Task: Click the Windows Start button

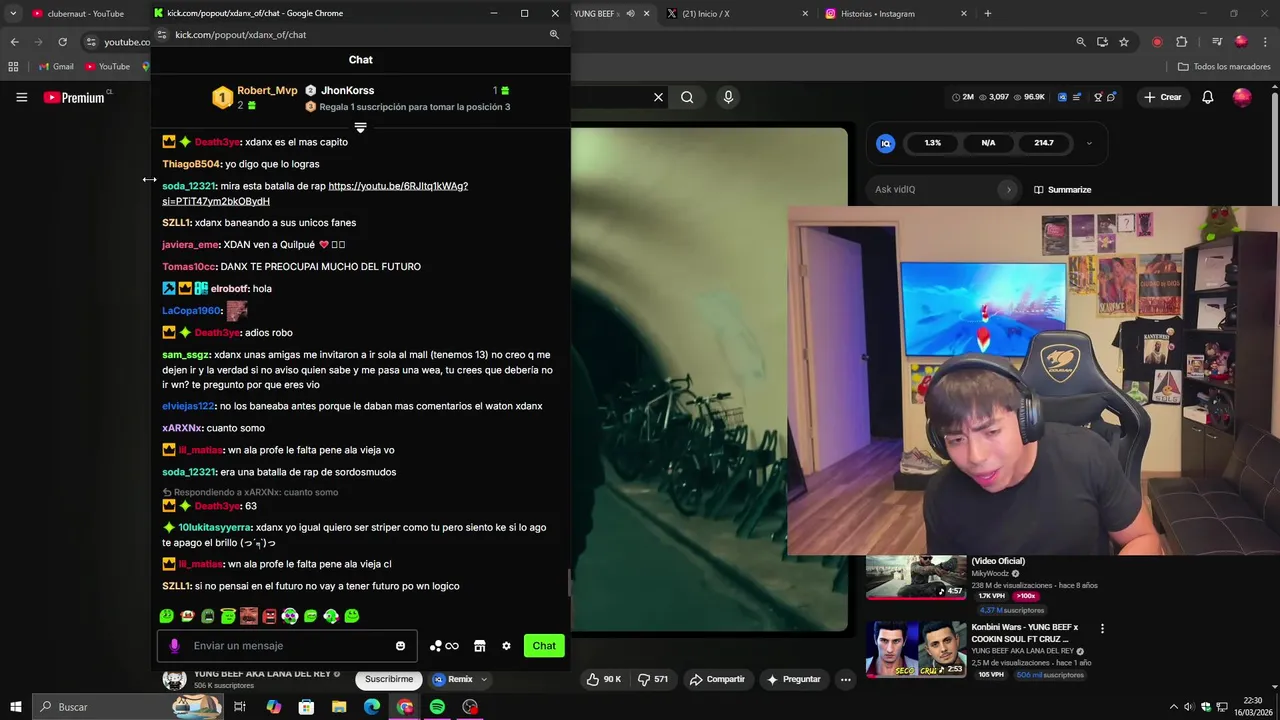Action: (x=15, y=707)
